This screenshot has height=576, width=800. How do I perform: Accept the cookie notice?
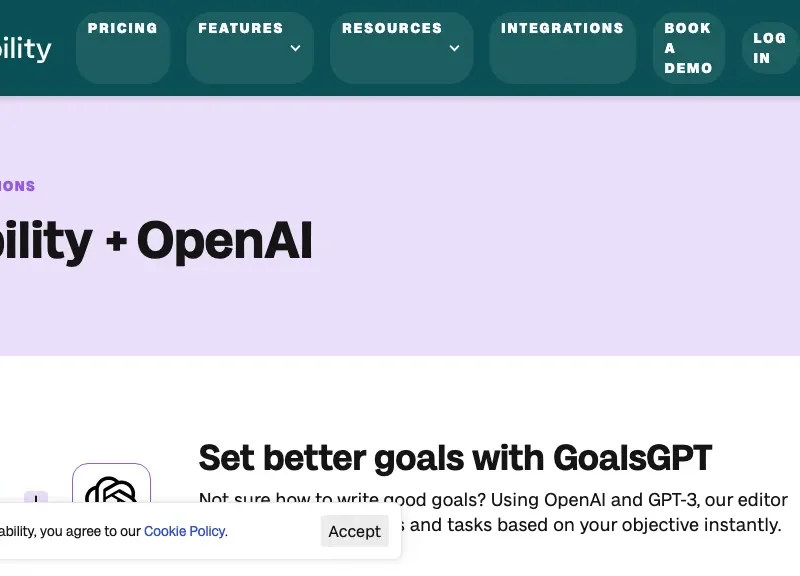[x=354, y=531]
